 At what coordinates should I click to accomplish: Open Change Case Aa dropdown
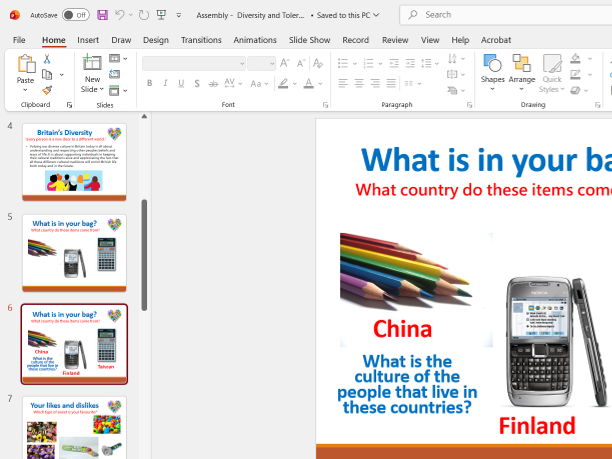click(260, 84)
